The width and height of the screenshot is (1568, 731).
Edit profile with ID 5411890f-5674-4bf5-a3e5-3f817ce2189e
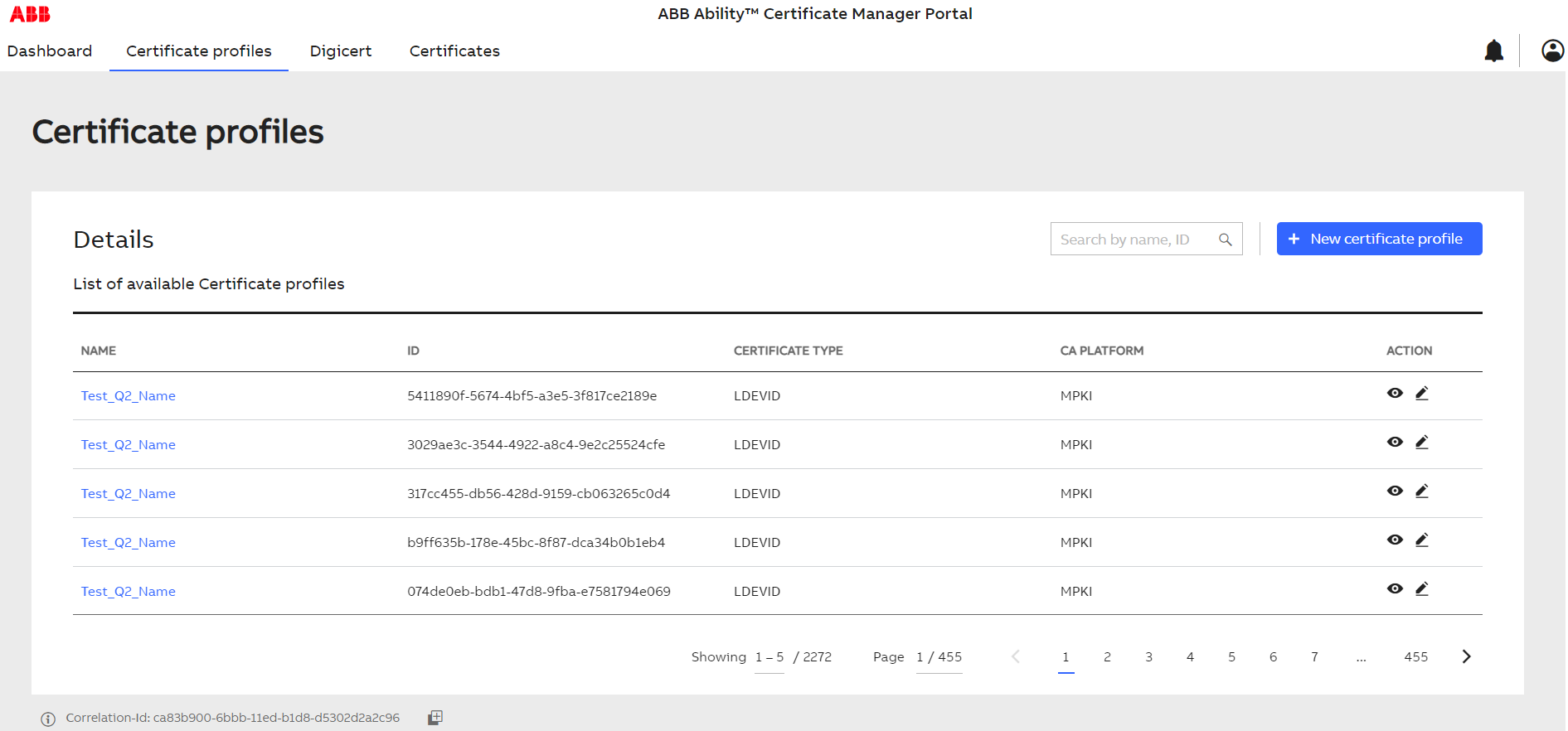[x=1422, y=393]
